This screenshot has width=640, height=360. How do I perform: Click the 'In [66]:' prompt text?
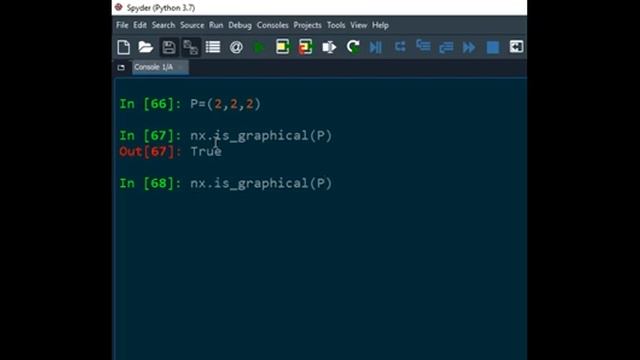click(x=150, y=104)
